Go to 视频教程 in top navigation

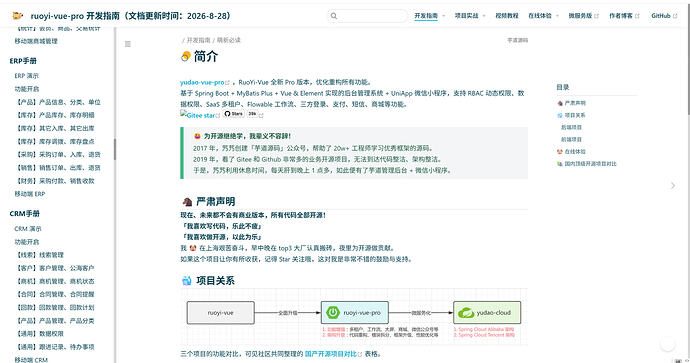click(507, 16)
